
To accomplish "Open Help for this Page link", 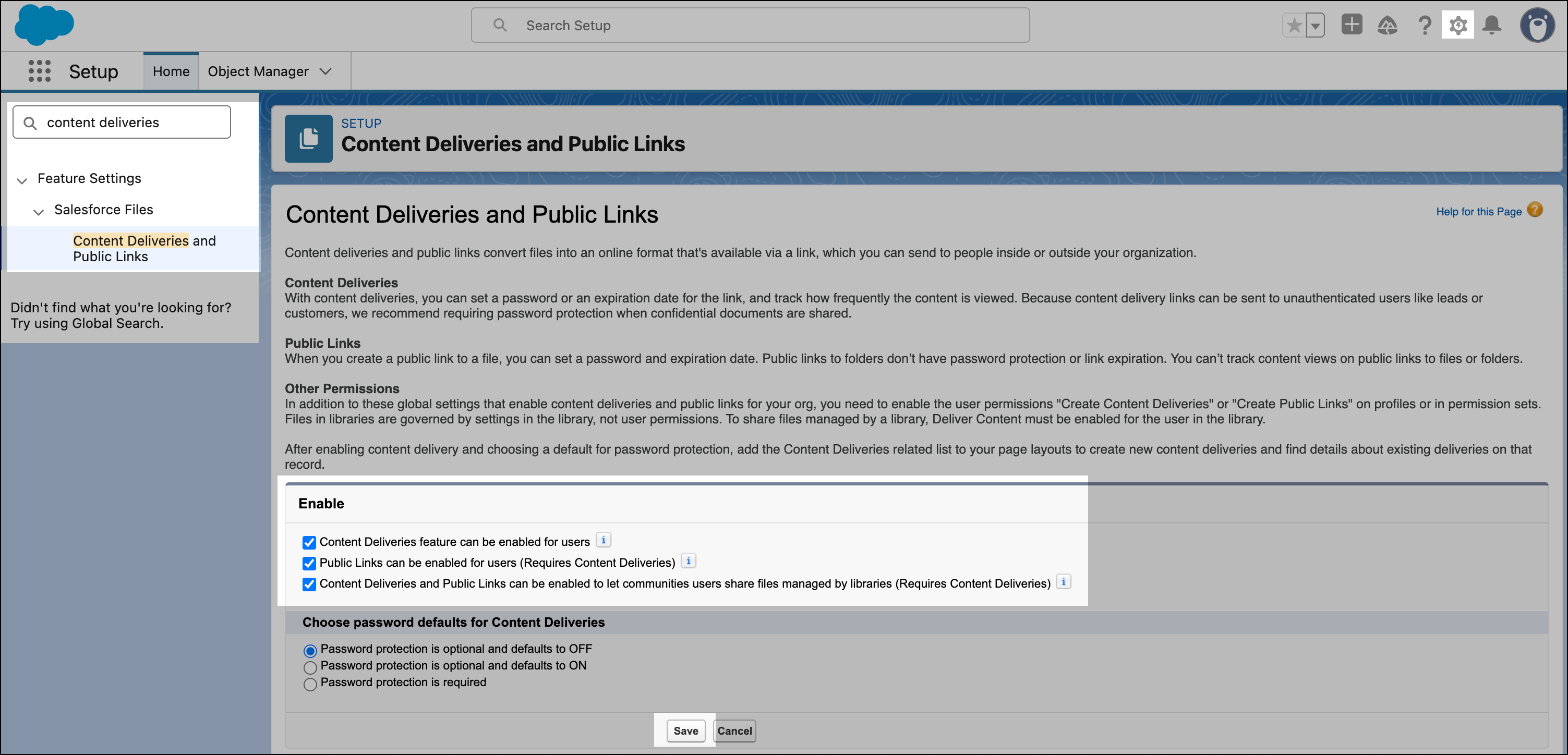I will click(1478, 211).
